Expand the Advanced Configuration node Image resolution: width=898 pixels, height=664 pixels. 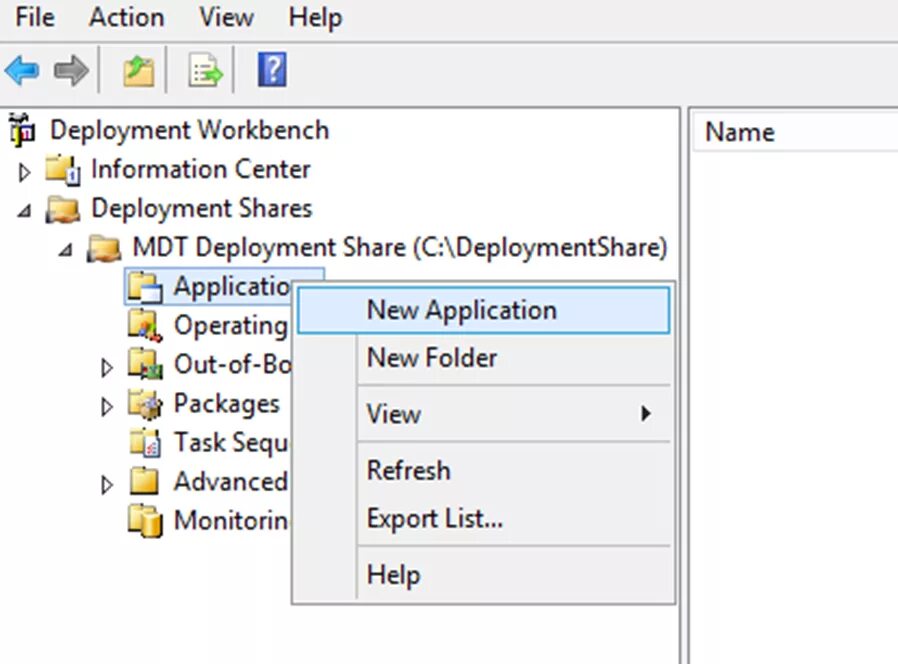click(107, 485)
